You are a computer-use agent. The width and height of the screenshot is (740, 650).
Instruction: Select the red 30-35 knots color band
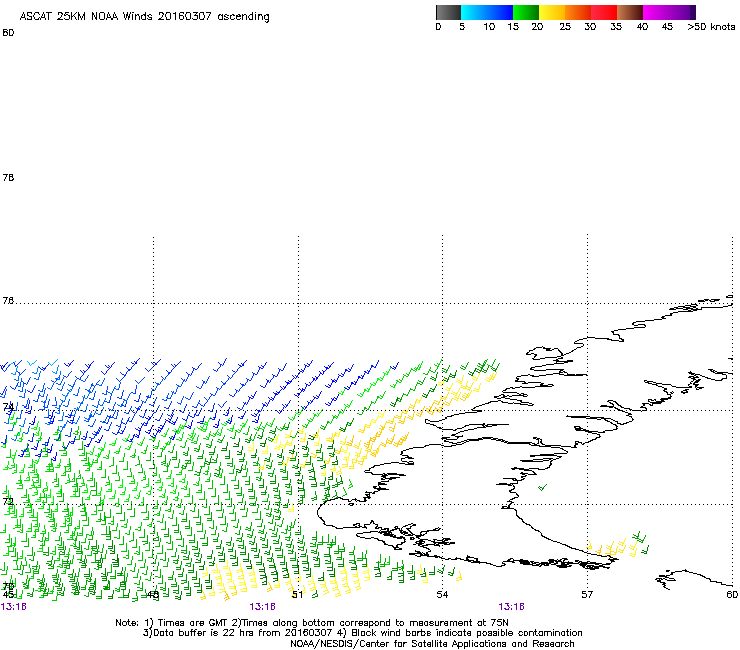[604, 12]
